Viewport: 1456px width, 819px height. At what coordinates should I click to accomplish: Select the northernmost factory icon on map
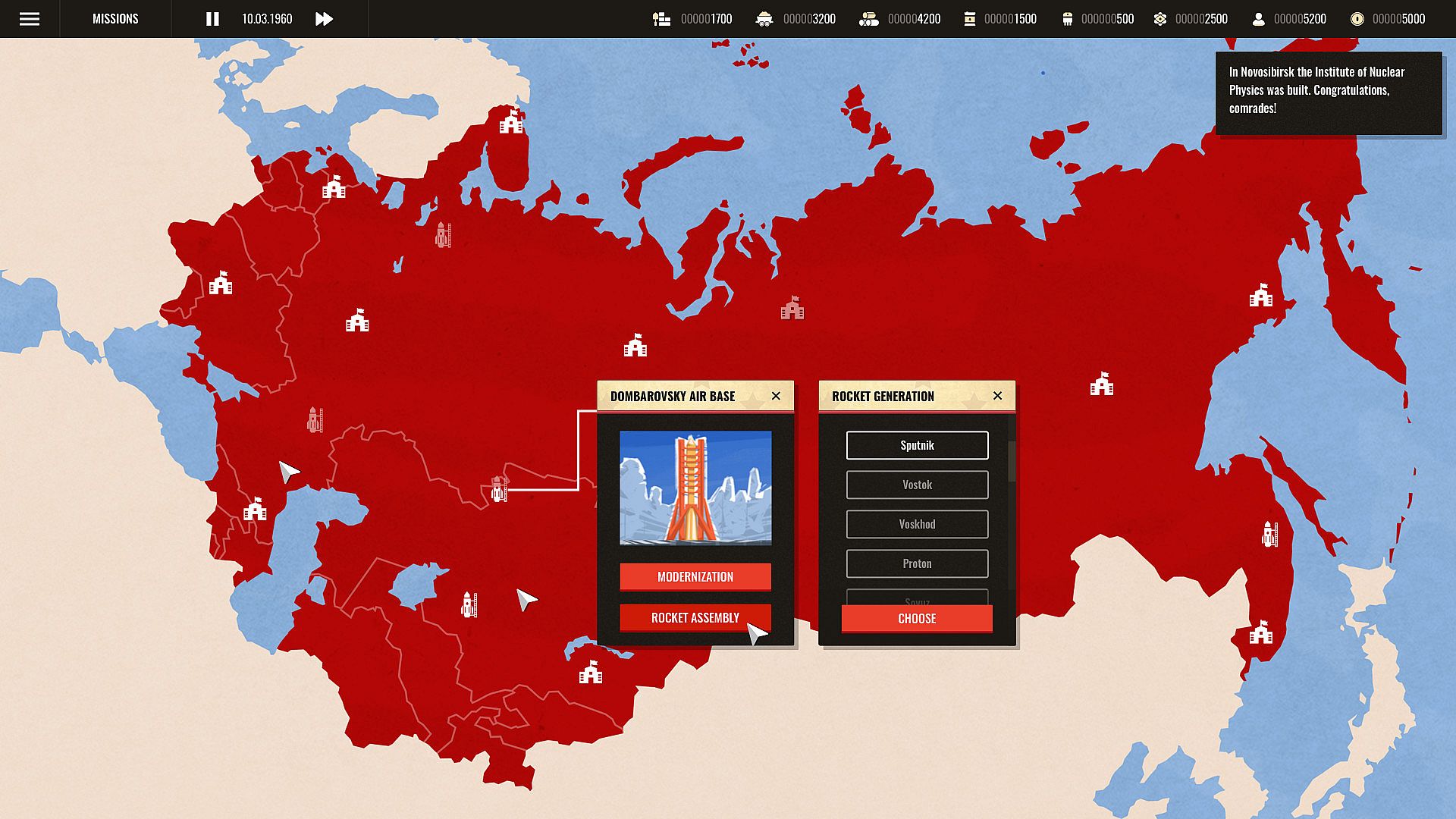coord(511,122)
